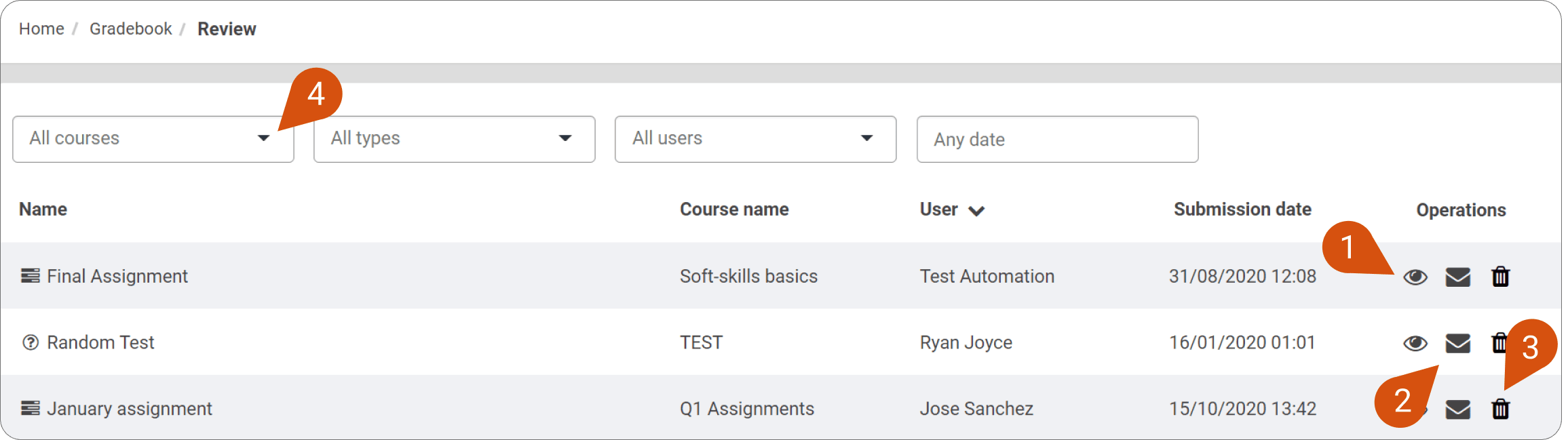1568x440 pixels.
Task: Sort by User column header
Action: pyautogui.click(x=952, y=209)
